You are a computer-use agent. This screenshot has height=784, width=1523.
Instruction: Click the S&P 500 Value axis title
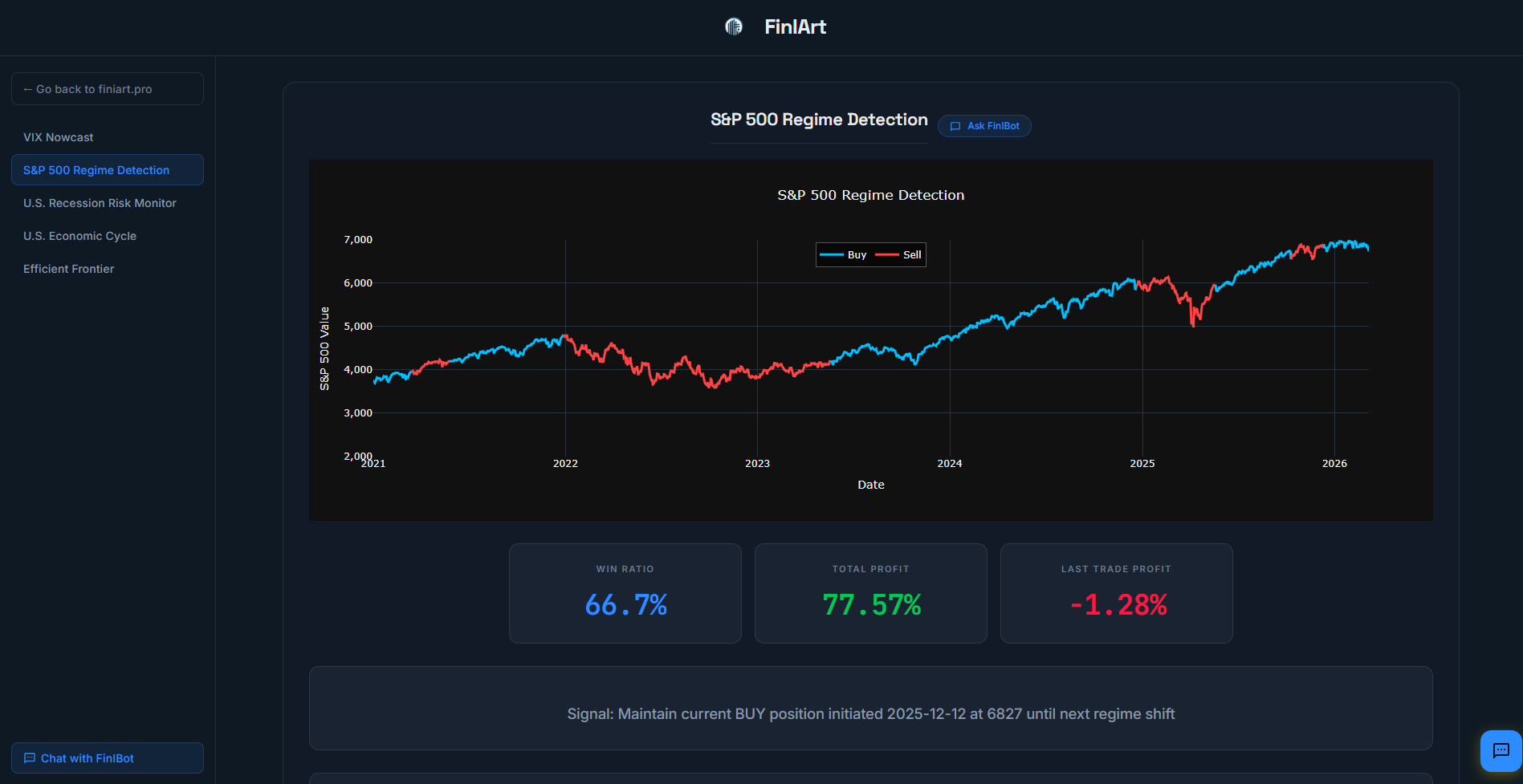click(324, 348)
